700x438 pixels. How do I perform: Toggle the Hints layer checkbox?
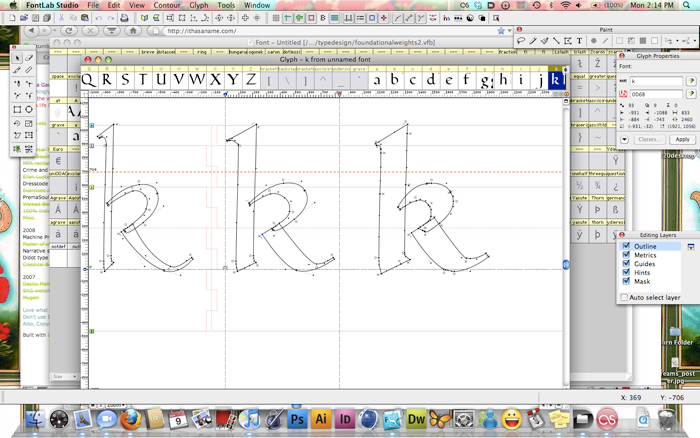pos(626,272)
